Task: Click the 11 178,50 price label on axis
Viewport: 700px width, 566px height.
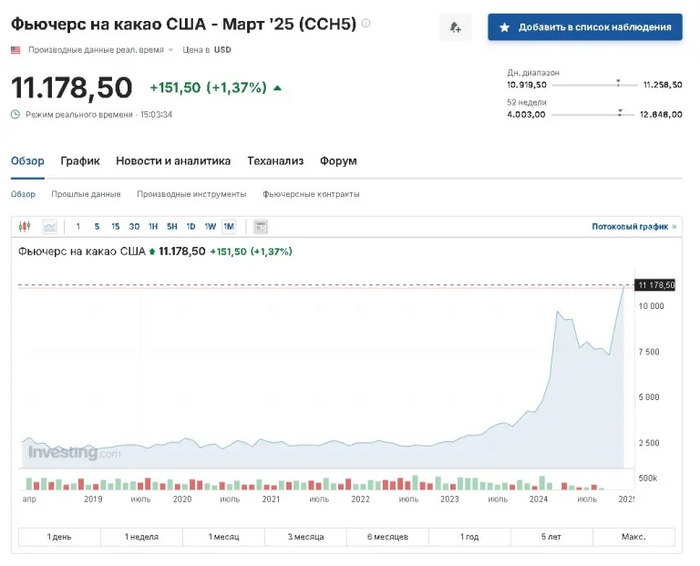Action: pos(655,285)
